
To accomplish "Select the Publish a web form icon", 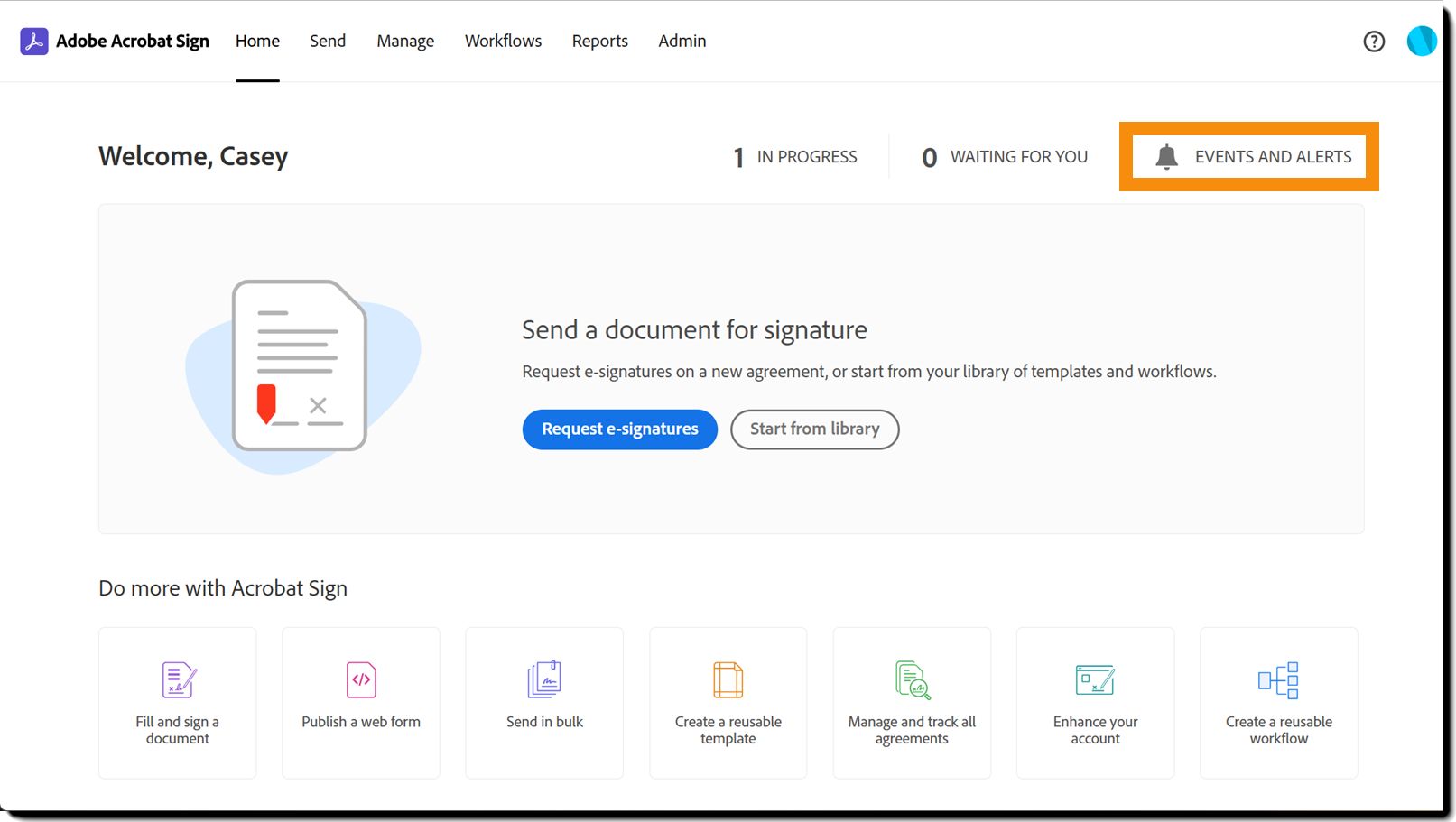I will pyautogui.click(x=361, y=680).
